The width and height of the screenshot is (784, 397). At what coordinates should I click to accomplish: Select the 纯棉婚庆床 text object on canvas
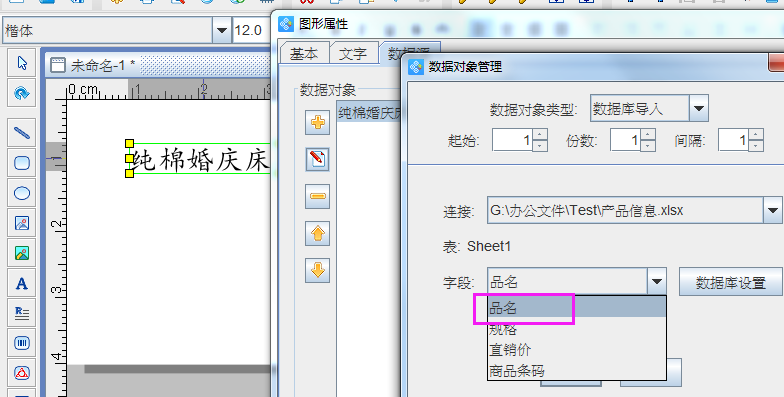point(200,158)
